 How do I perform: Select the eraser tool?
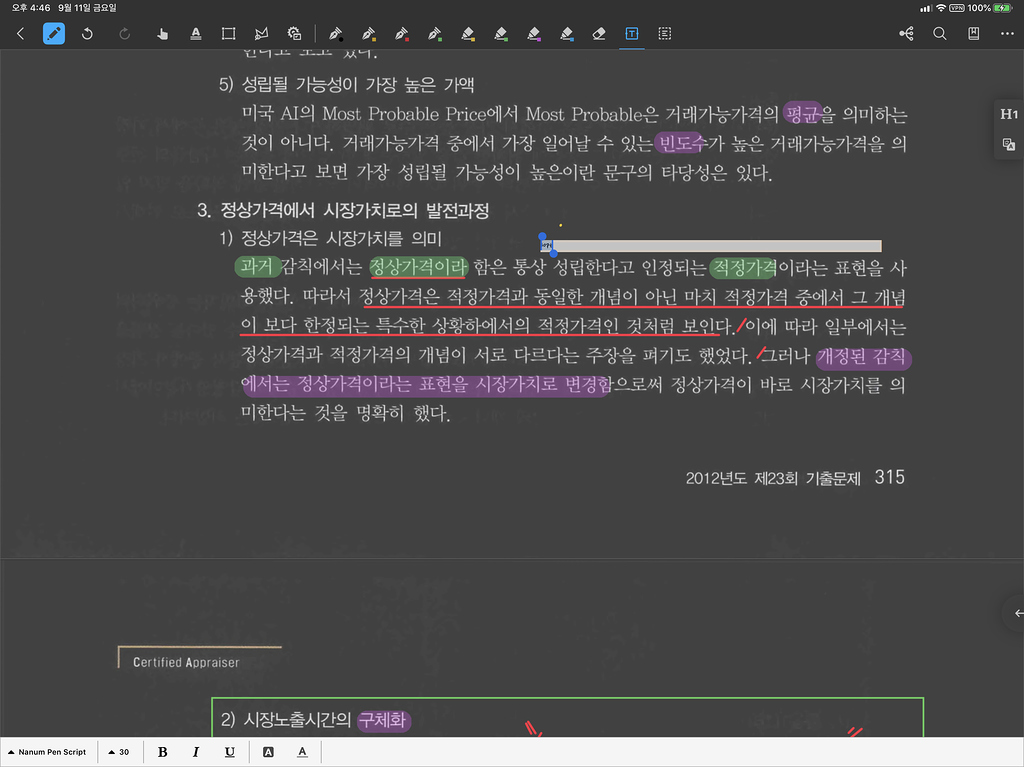599,33
